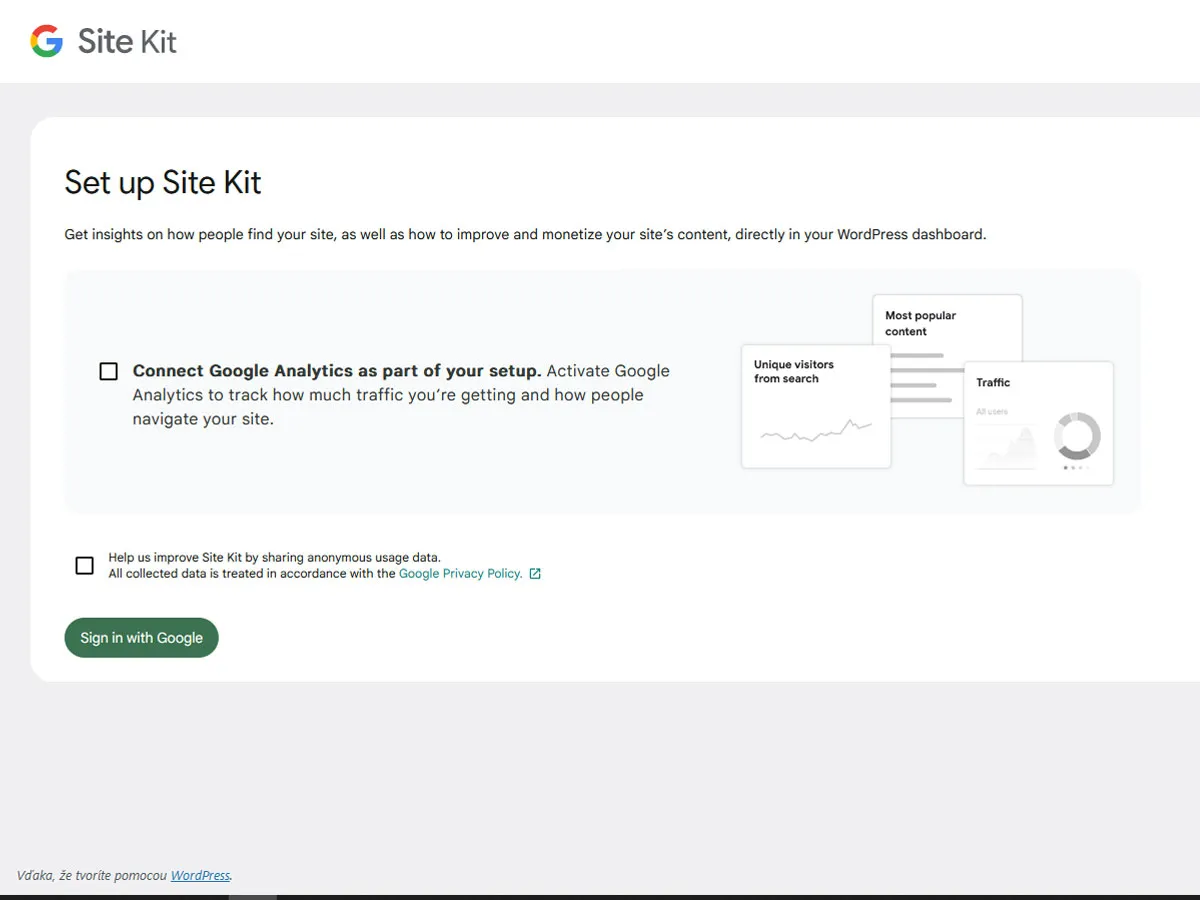This screenshot has height=900, width=1200.
Task: Click the Unique visitors from search card
Action: pos(816,406)
